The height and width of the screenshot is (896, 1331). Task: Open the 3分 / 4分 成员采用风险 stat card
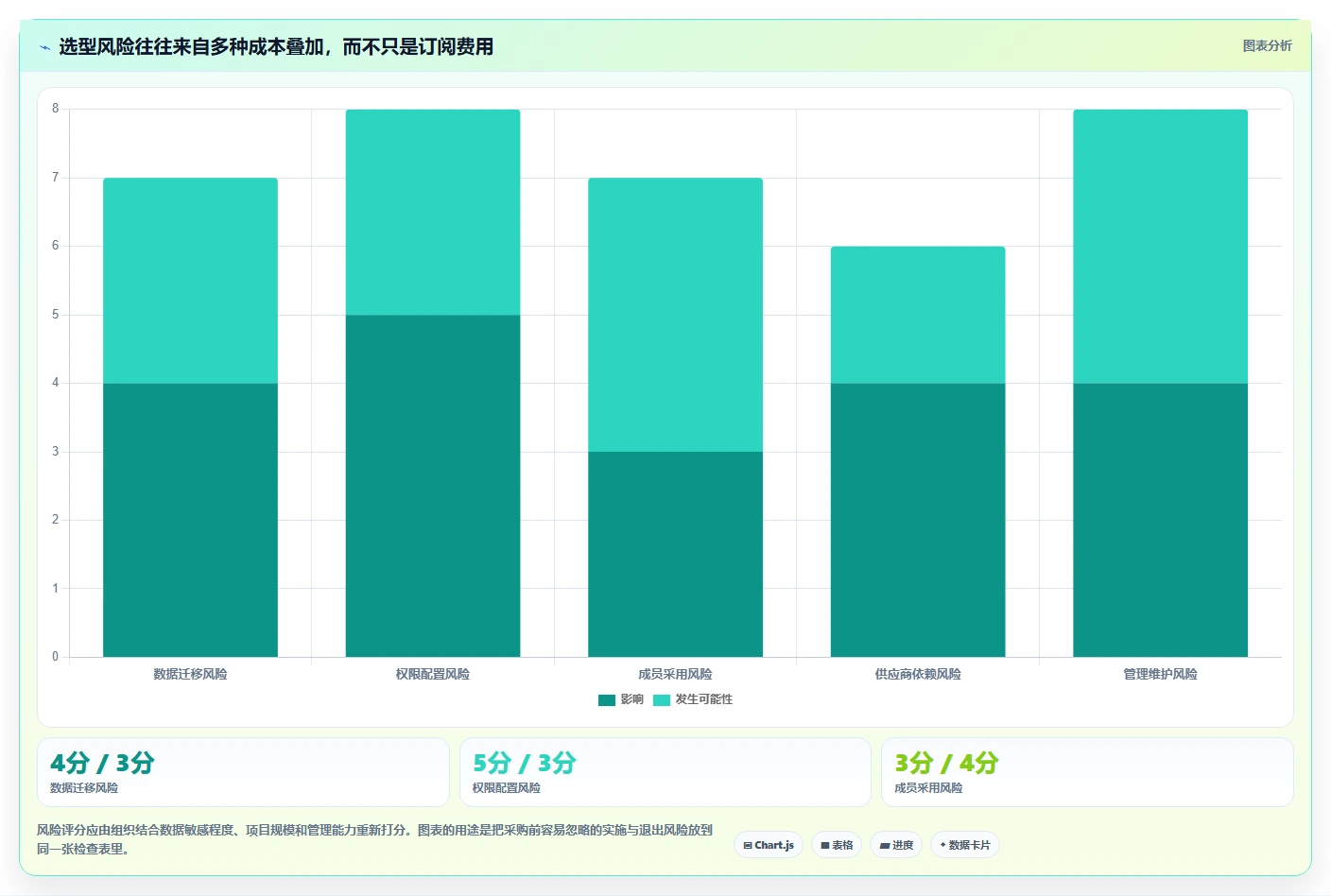click(1087, 772)
